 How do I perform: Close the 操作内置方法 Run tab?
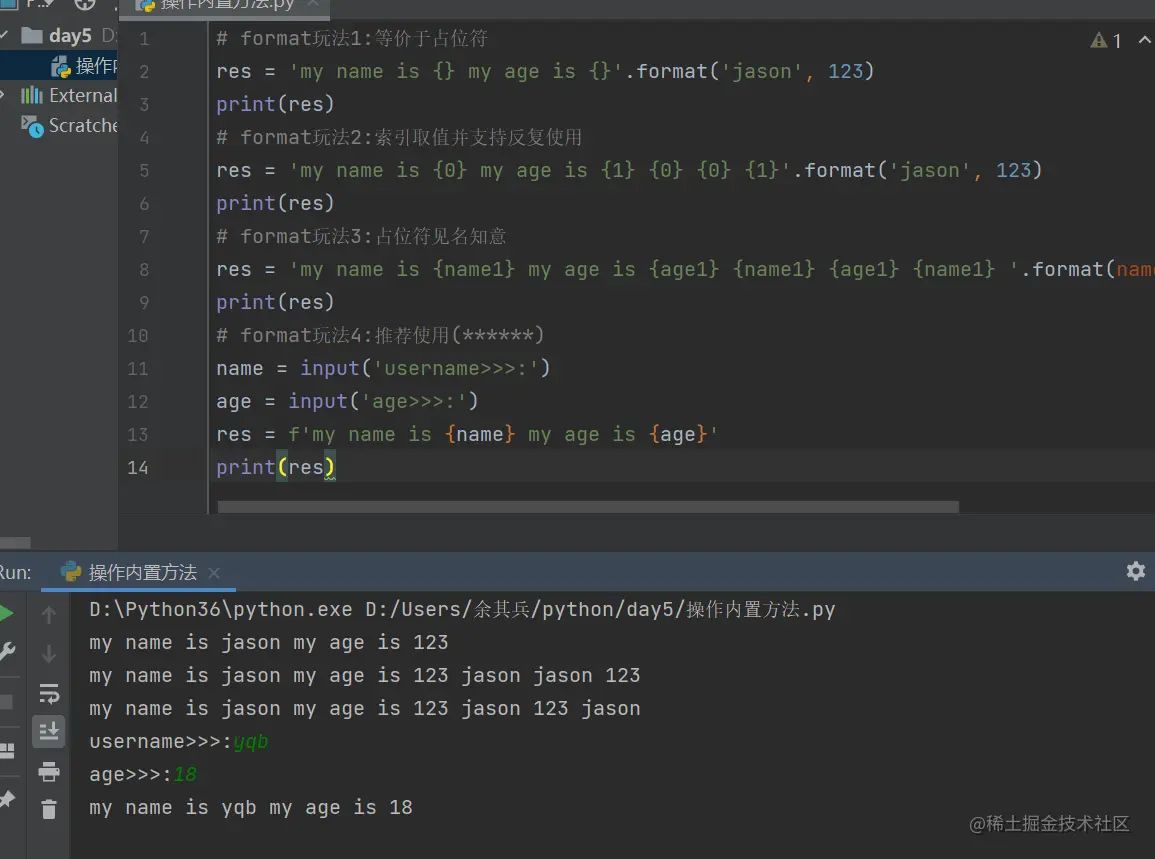click(x=214, y=573)
